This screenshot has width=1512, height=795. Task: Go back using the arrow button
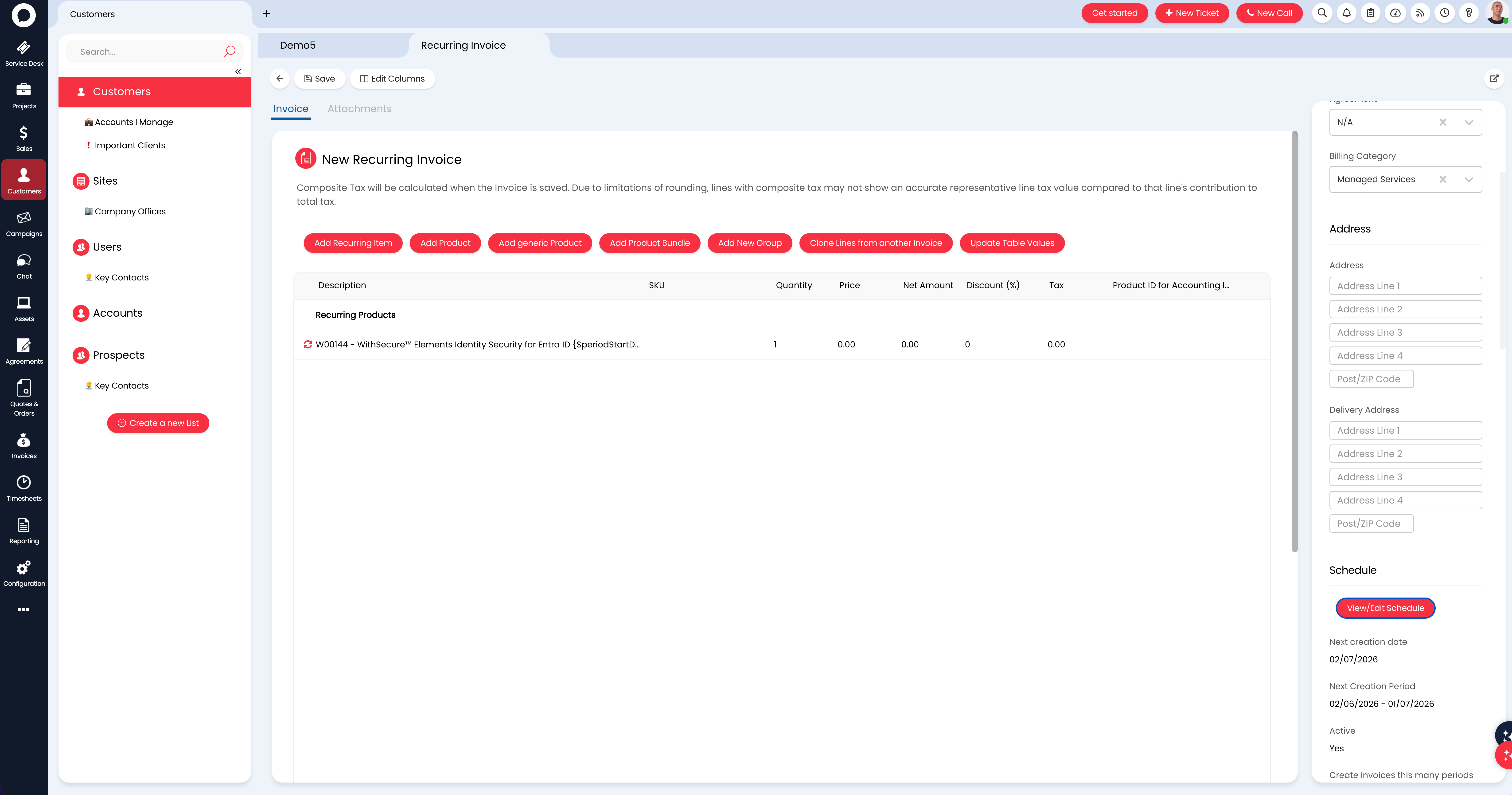[x=280, y=79]
